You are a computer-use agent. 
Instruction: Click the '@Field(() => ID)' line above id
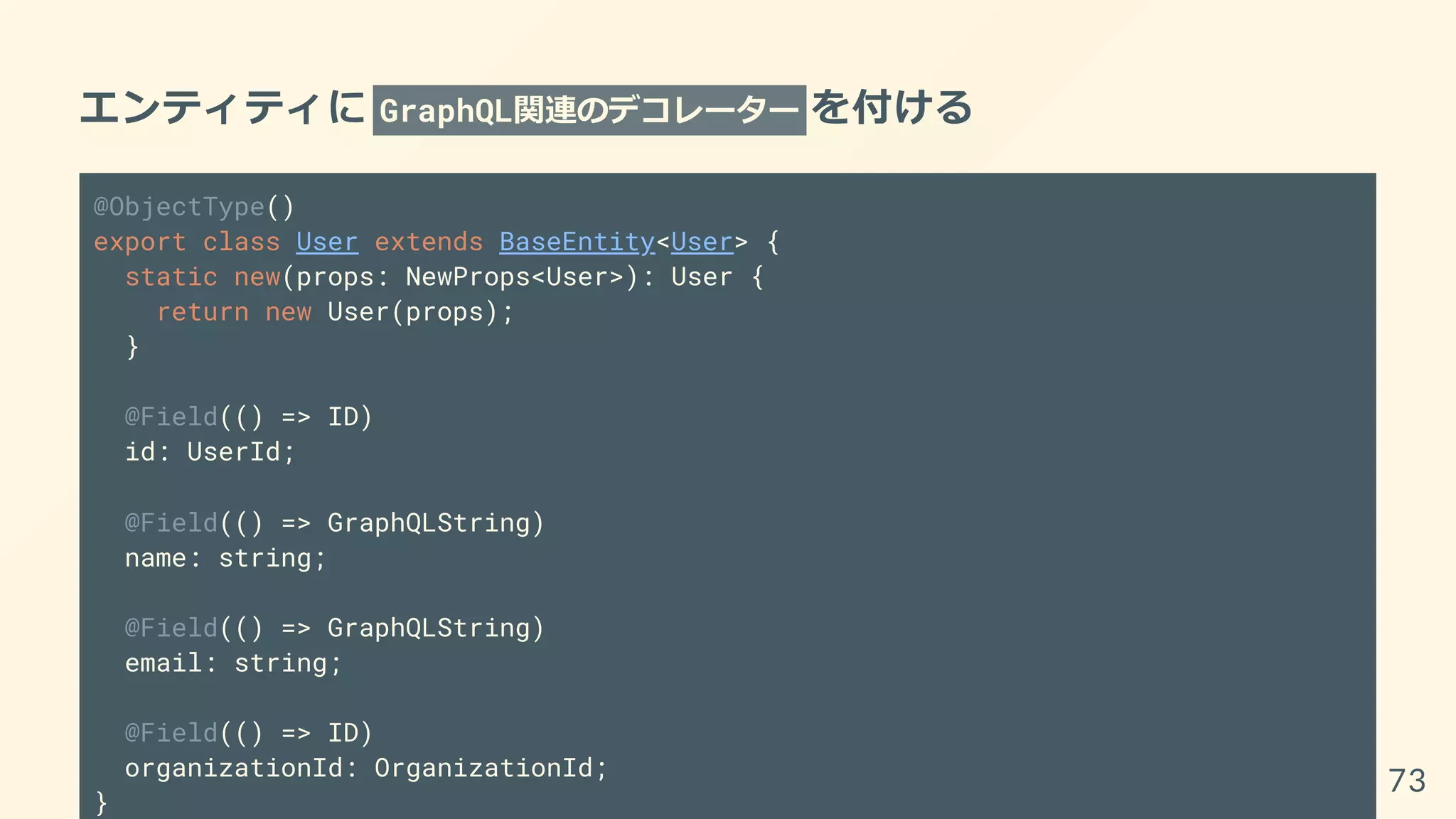(248, 417)
